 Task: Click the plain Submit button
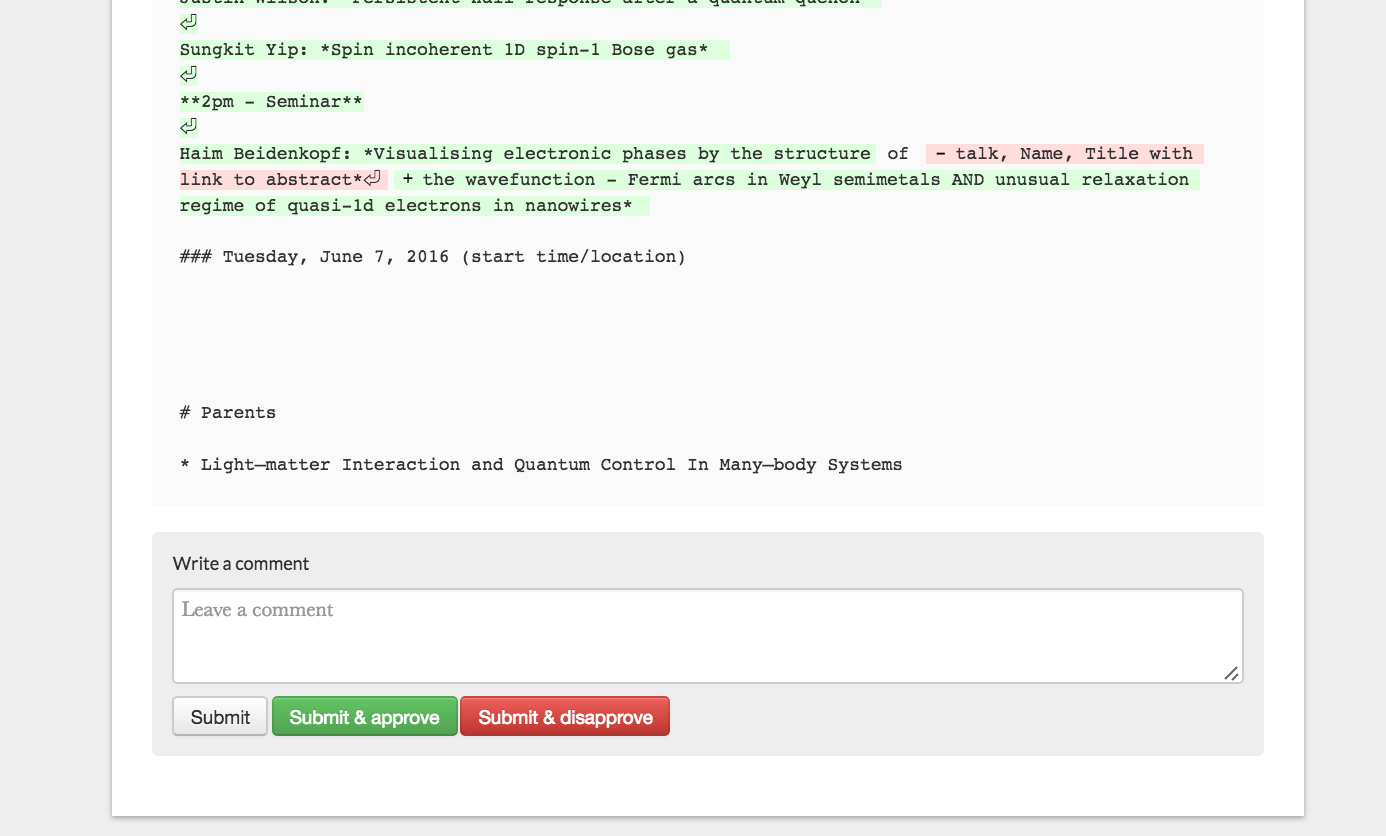pyautogui.click(x=220, y=717)
